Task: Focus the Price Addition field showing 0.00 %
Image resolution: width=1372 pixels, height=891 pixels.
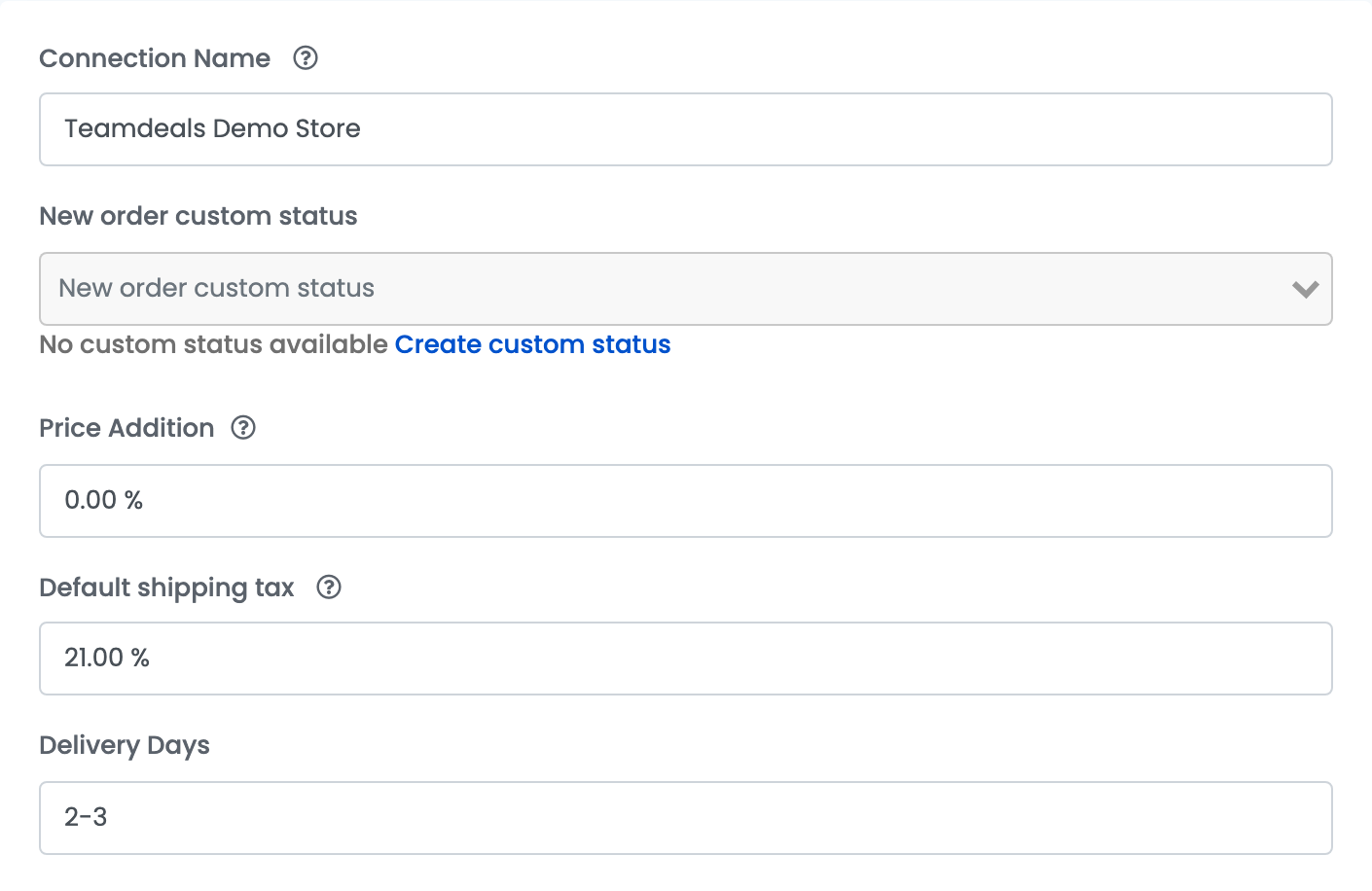Action: tap(685, 501)
